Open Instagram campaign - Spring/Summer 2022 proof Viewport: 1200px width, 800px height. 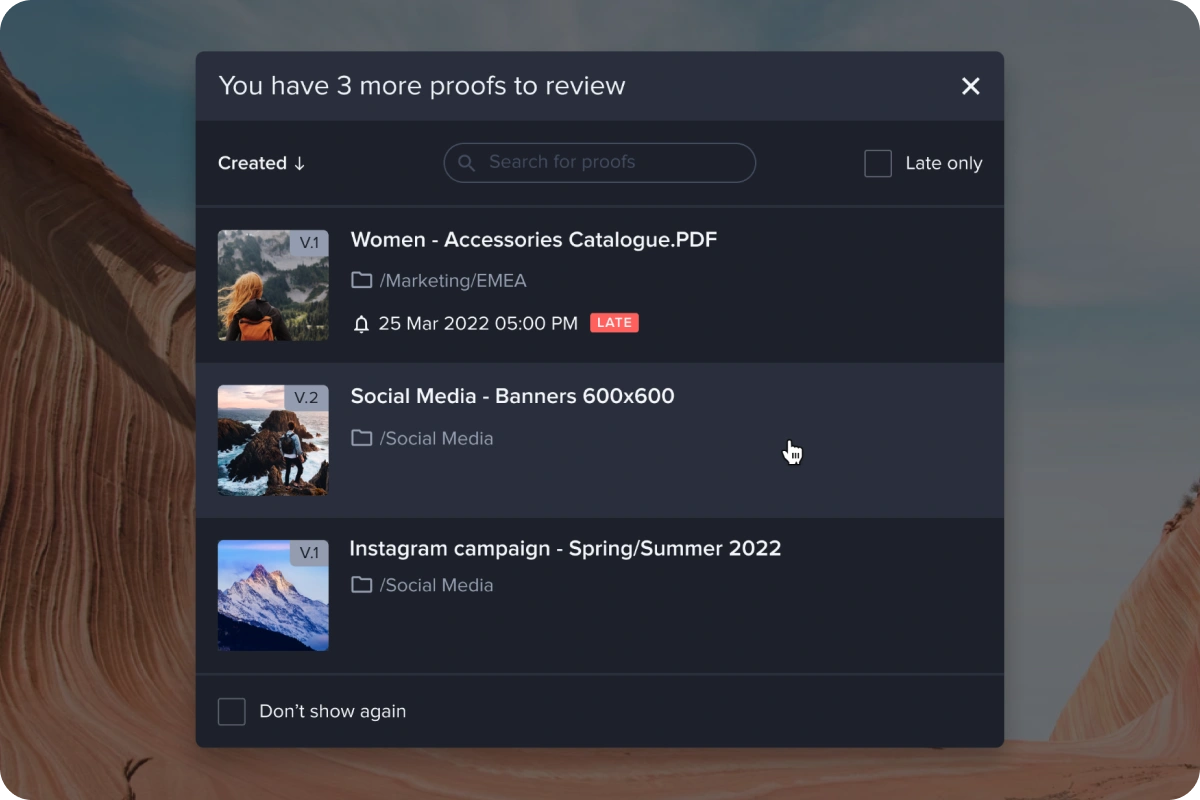point(564,549)
